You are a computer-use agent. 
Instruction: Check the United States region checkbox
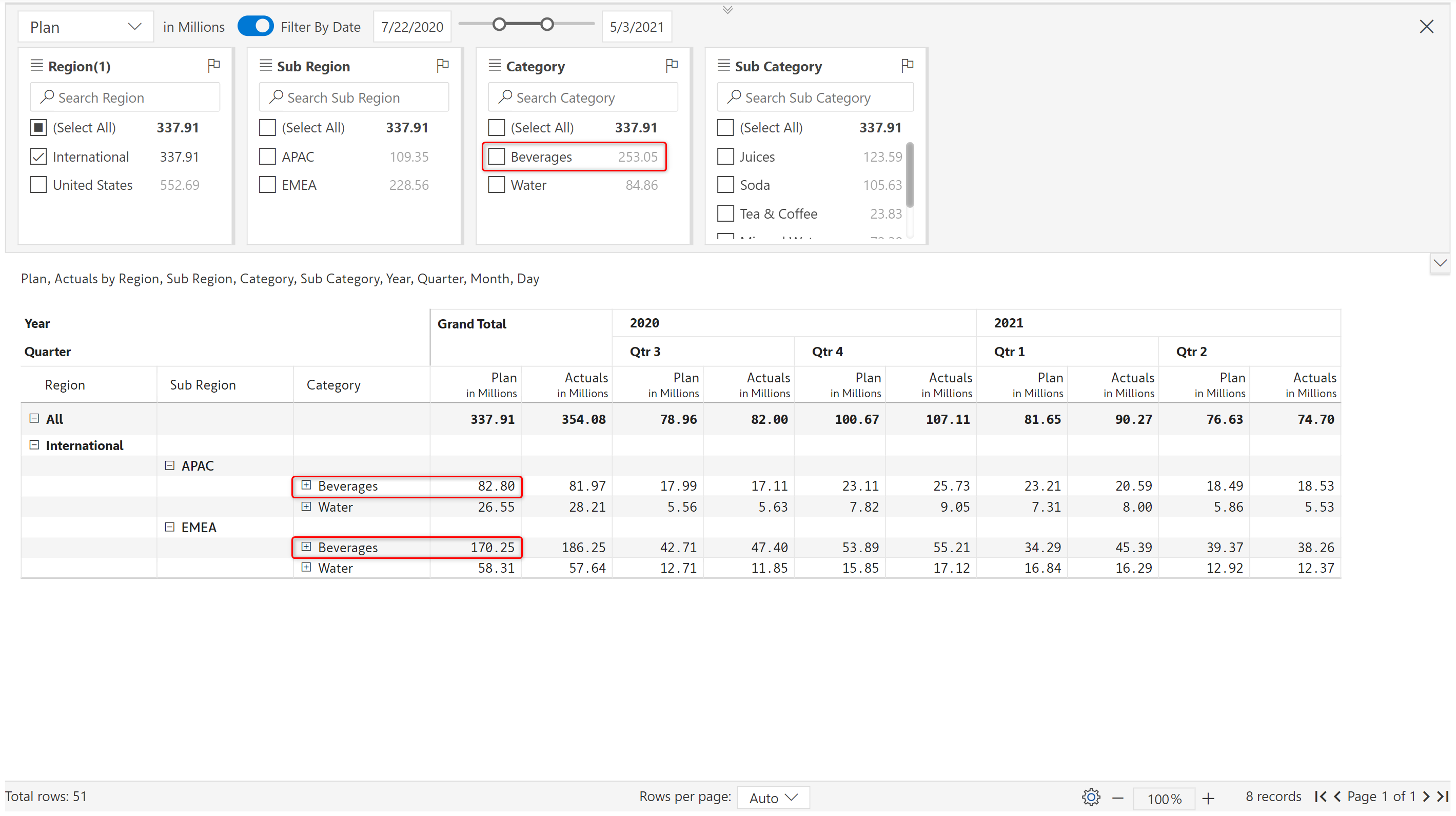[x=38, y=185]
